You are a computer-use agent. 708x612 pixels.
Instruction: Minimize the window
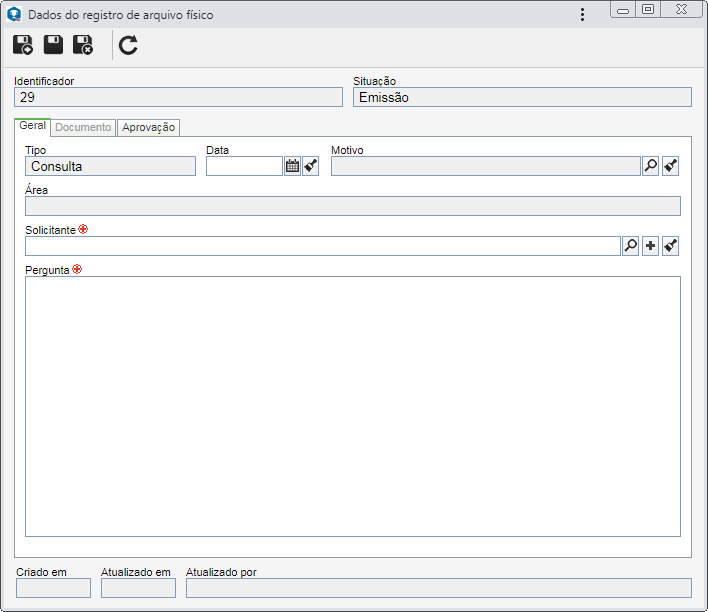(623, 9)
